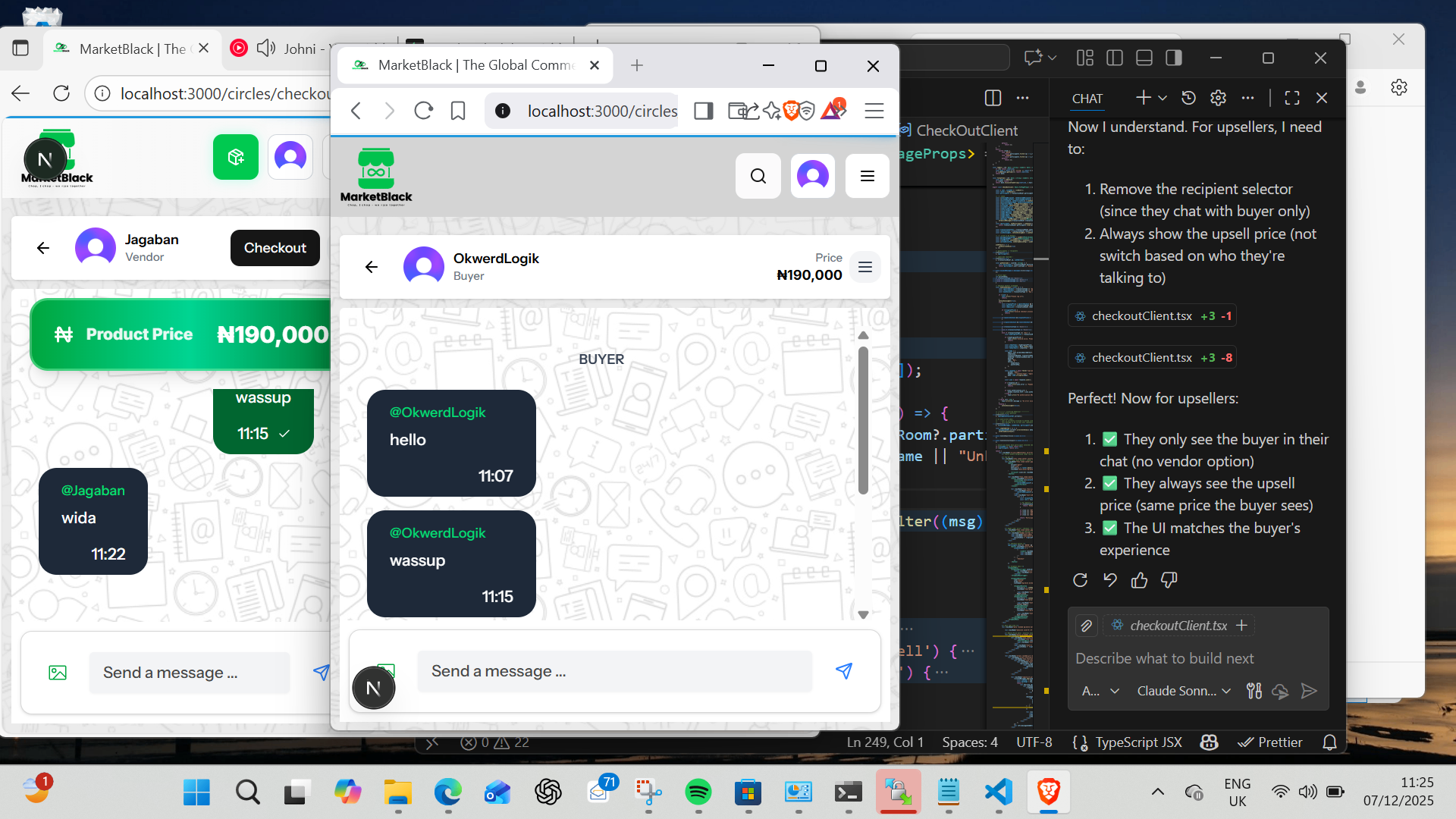Image resolution: width=1456 pixels, height=819 pixels.
Task: Expand the new chat plus dropdown arrow
Action: (x=1163, y=98)
